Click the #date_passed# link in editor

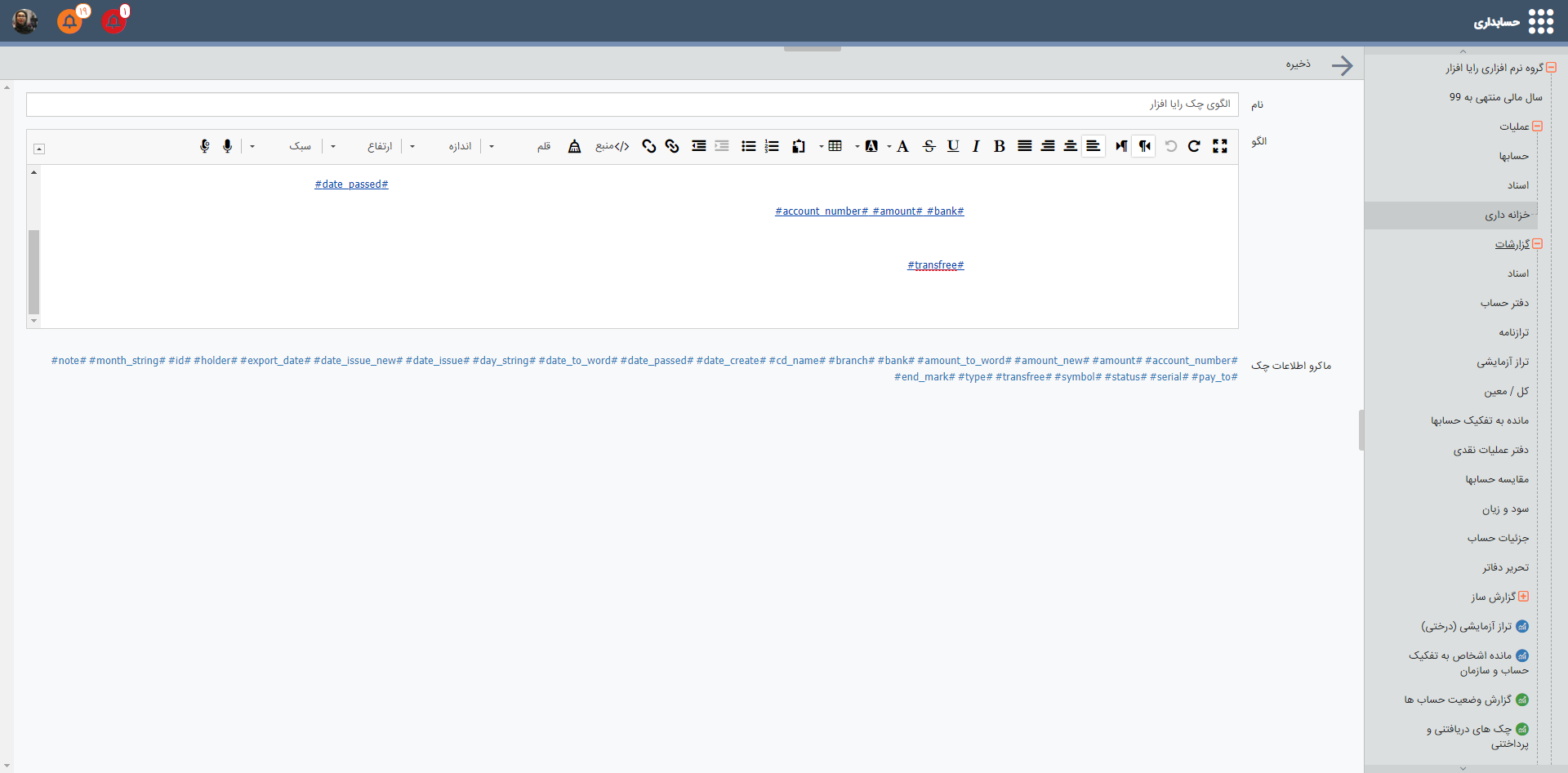pyautogui.click(x=352, y=184)
